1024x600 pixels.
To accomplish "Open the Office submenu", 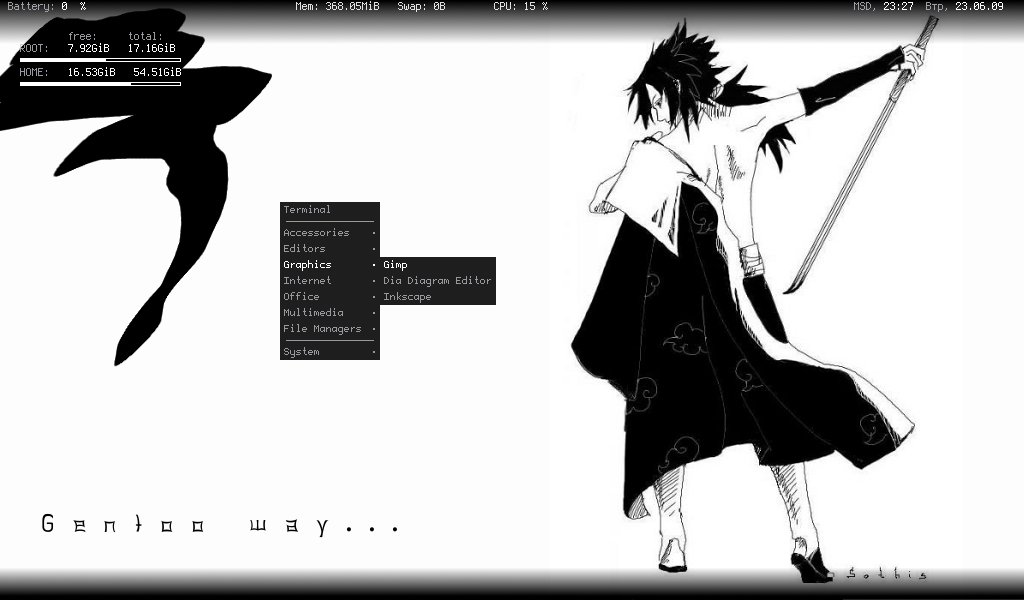I will click(x=330, y=296).
